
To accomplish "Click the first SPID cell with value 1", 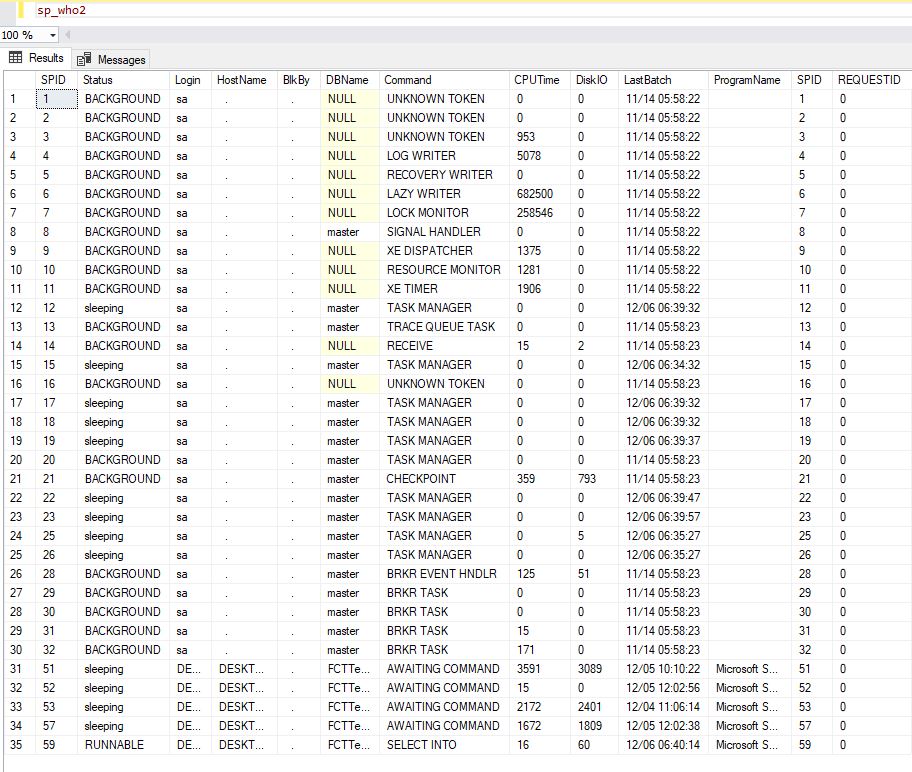I will 56,99.
